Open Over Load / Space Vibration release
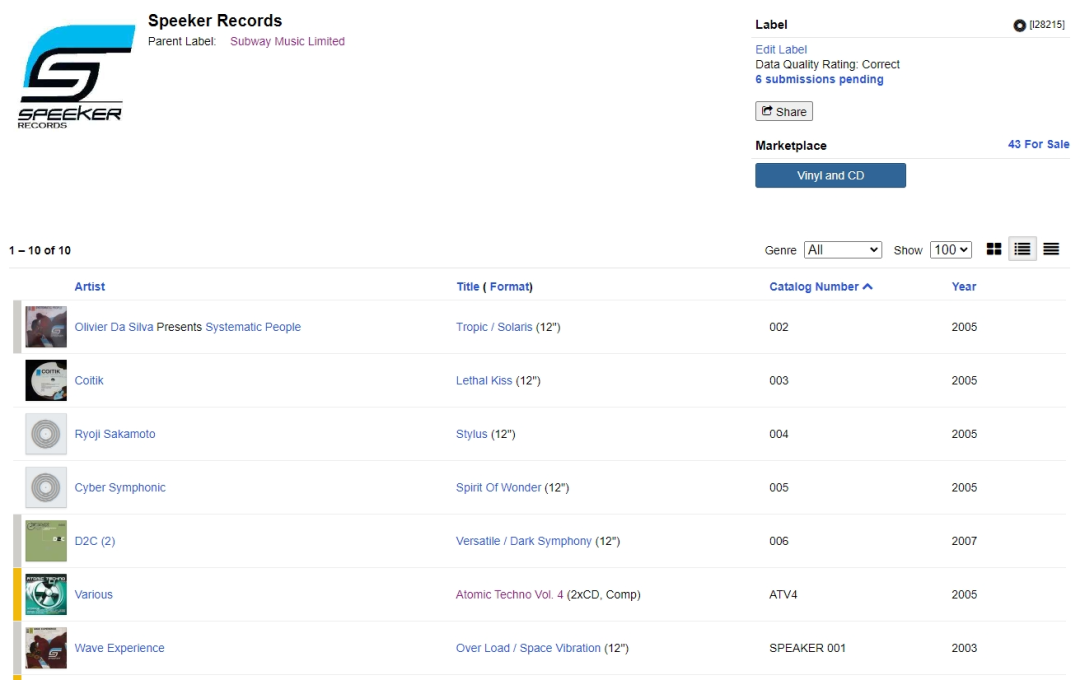Screen dimensions: 1080x680 click(x=528, y=648)
